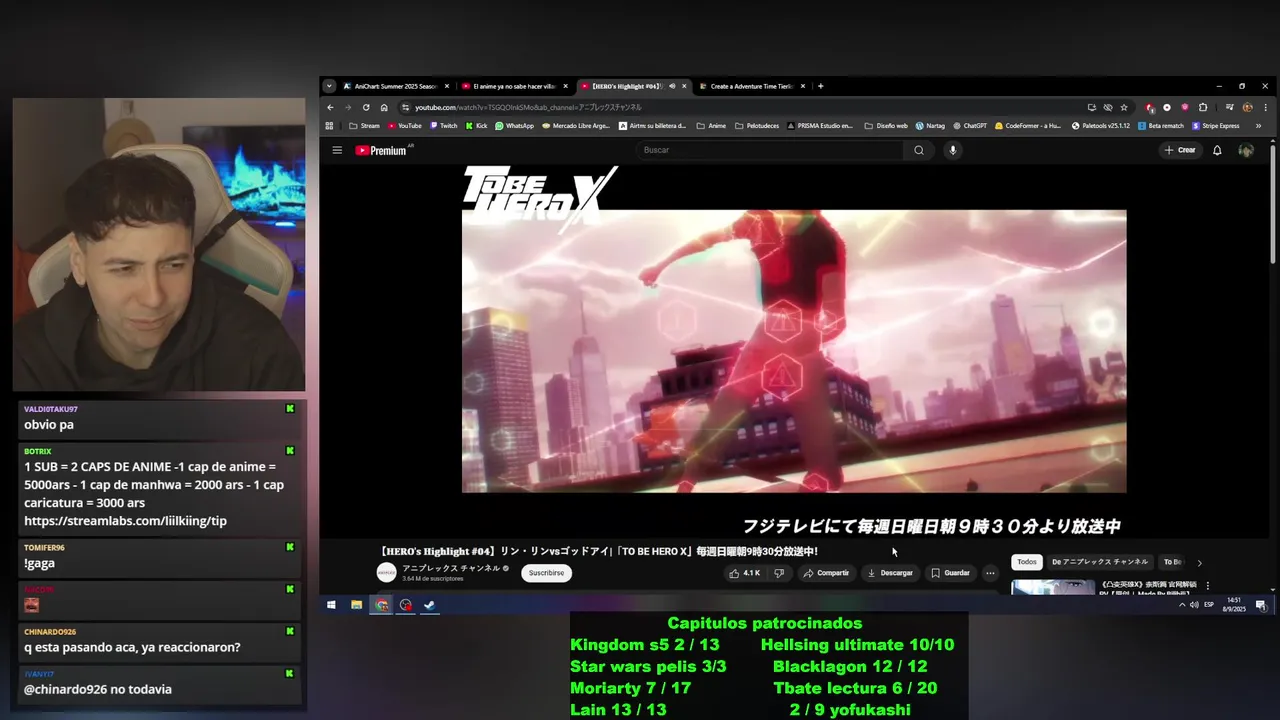
Task: Open the system tray clock 14:51
Action: (x=1234, y=605)
